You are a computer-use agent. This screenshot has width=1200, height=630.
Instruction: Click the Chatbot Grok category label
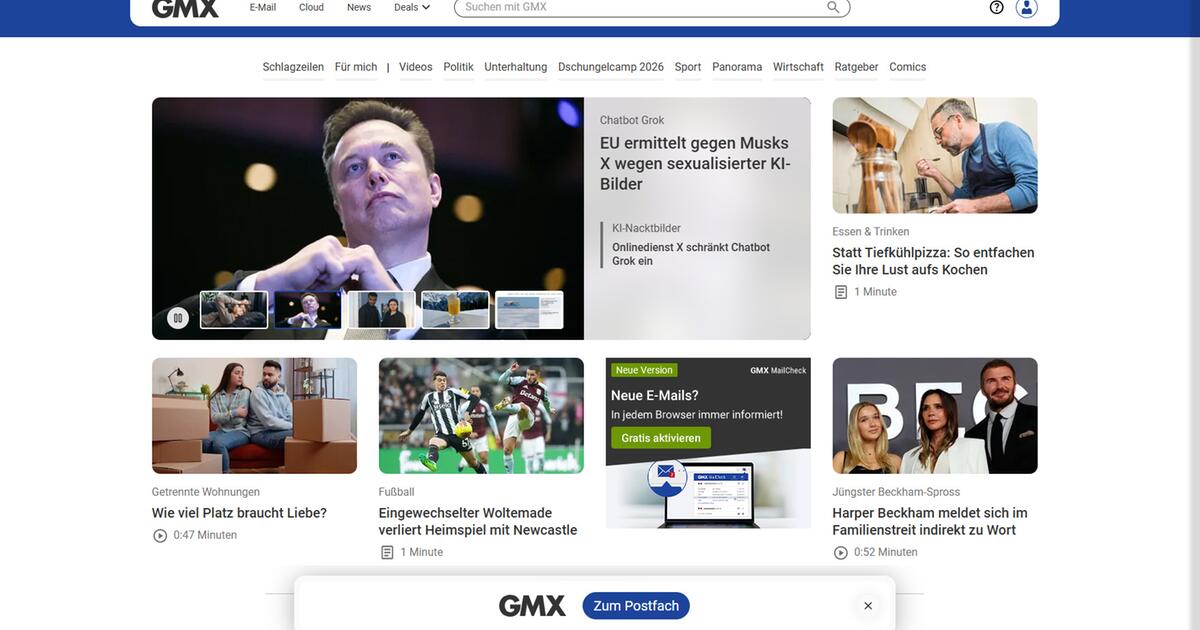[632, 120]
